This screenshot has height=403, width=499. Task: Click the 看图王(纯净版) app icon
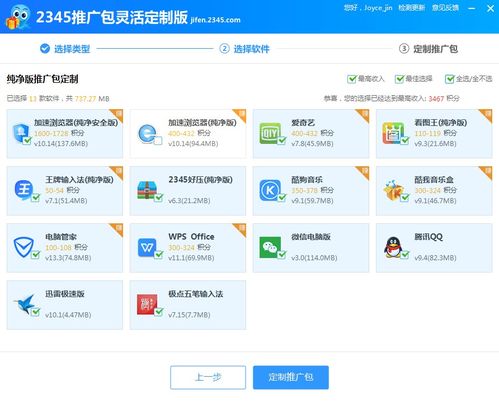[x=393, y=133]
